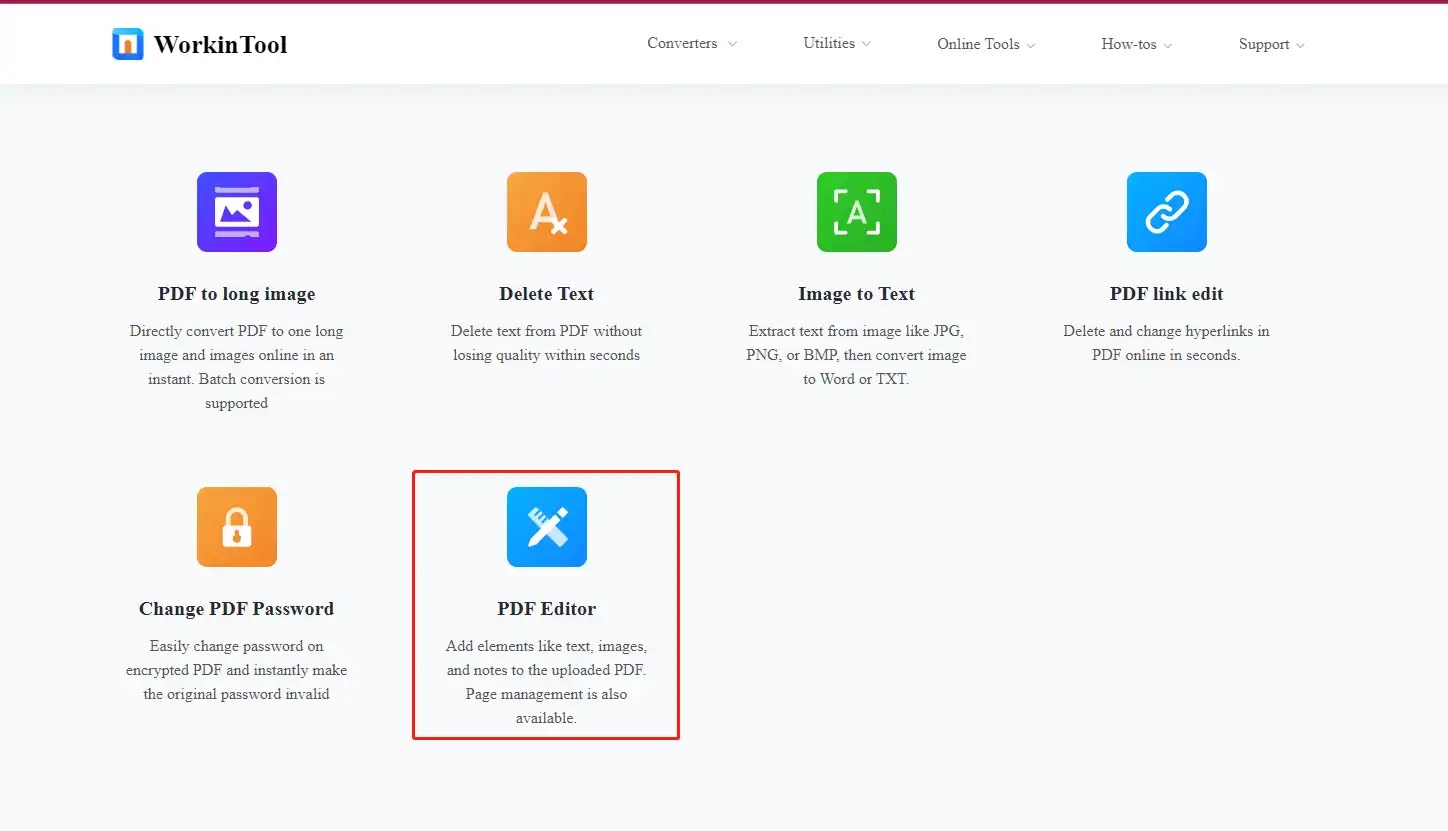Viewport: 1448px width, 831px height.
Task: Click the Image to Text heading link
Action: pos(856,293)
